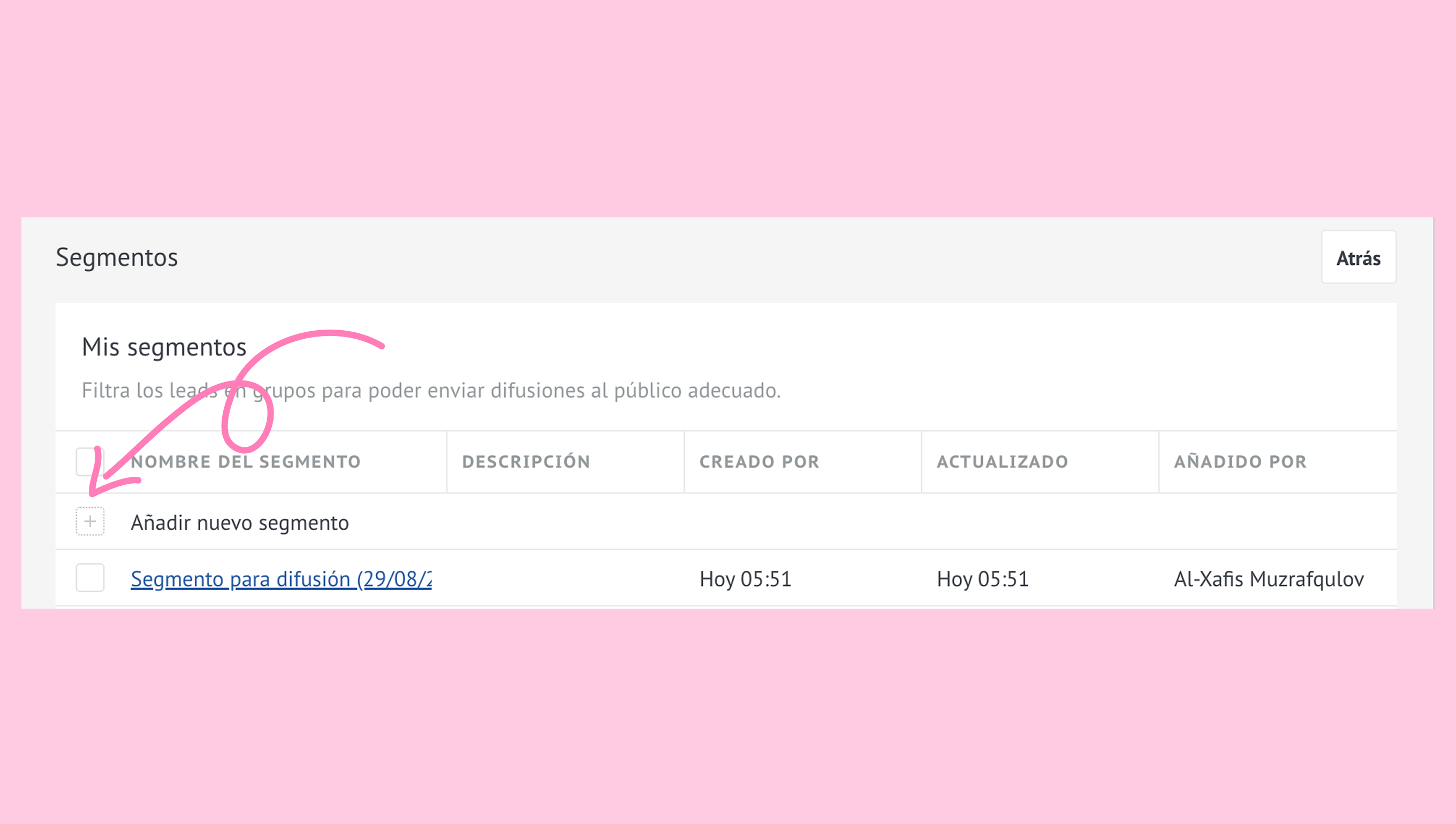The image size is (1456, 824).
Task: Open the Segmento para difusión link
Action: (x=281, y=579)
